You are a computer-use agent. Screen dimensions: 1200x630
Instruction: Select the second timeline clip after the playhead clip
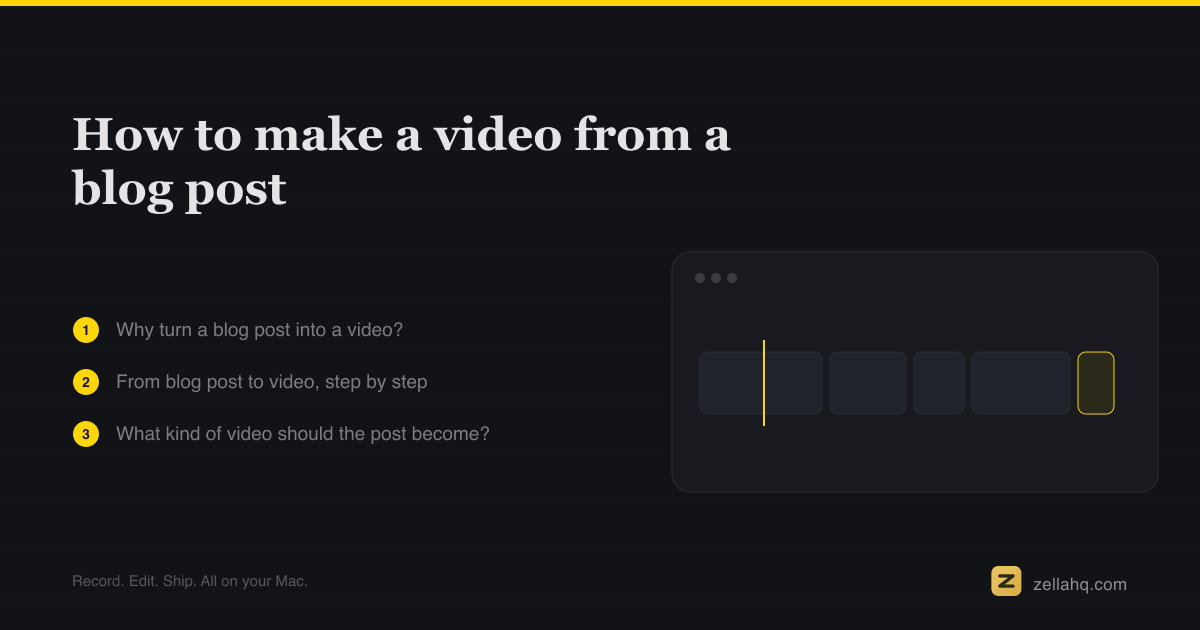coord(868,383)
